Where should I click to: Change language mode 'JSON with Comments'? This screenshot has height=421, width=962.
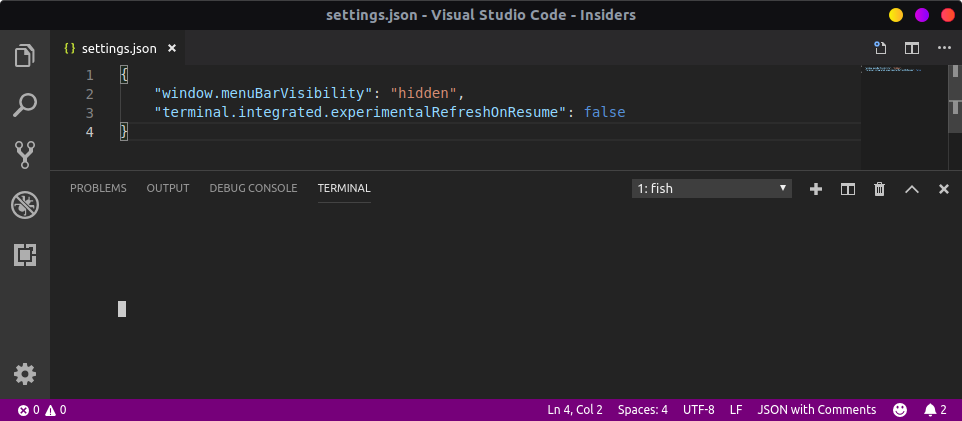click(817, 410)
